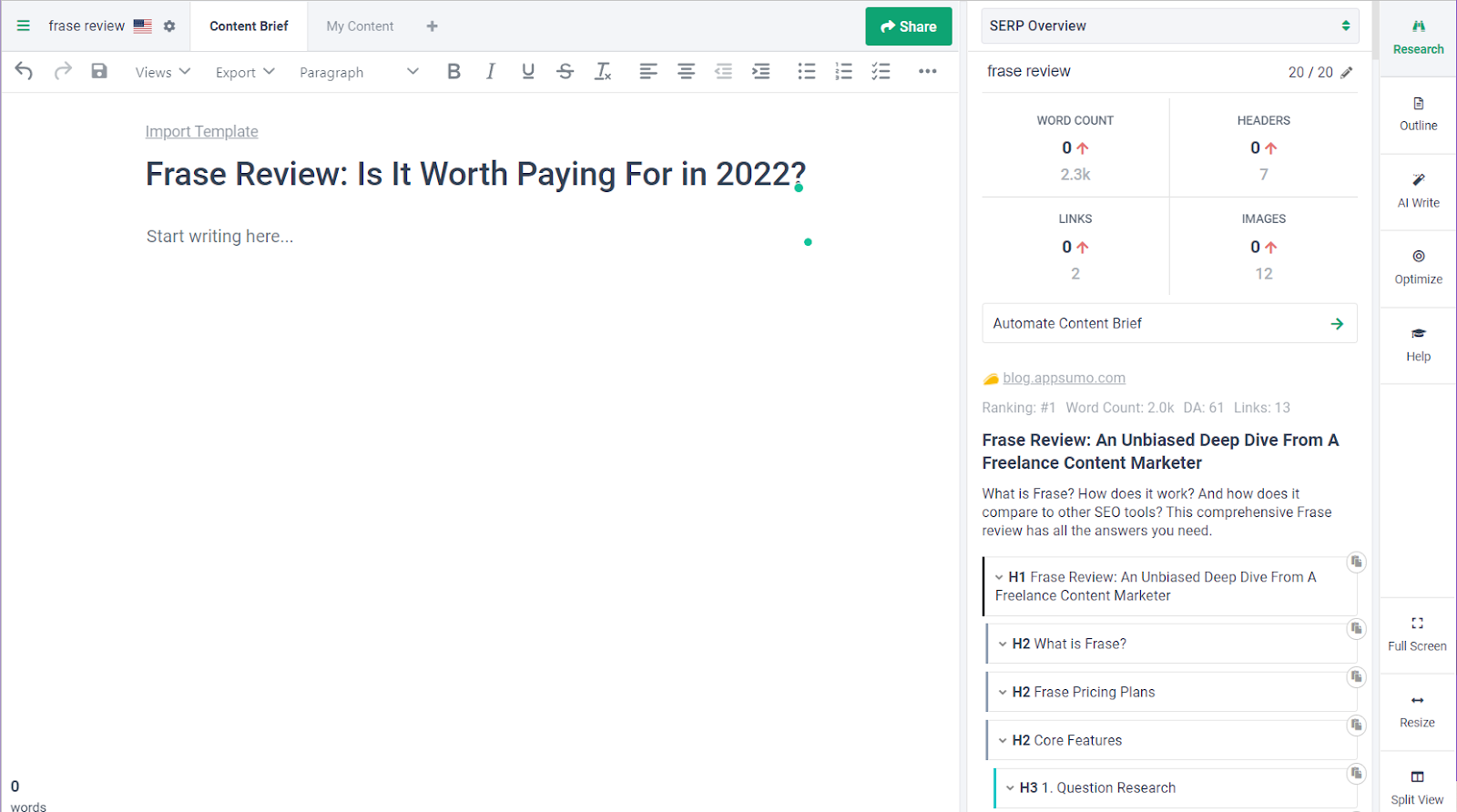Click Automate Content Brief
Screen dimensions: 1457x812
[x=1170, y=323]
